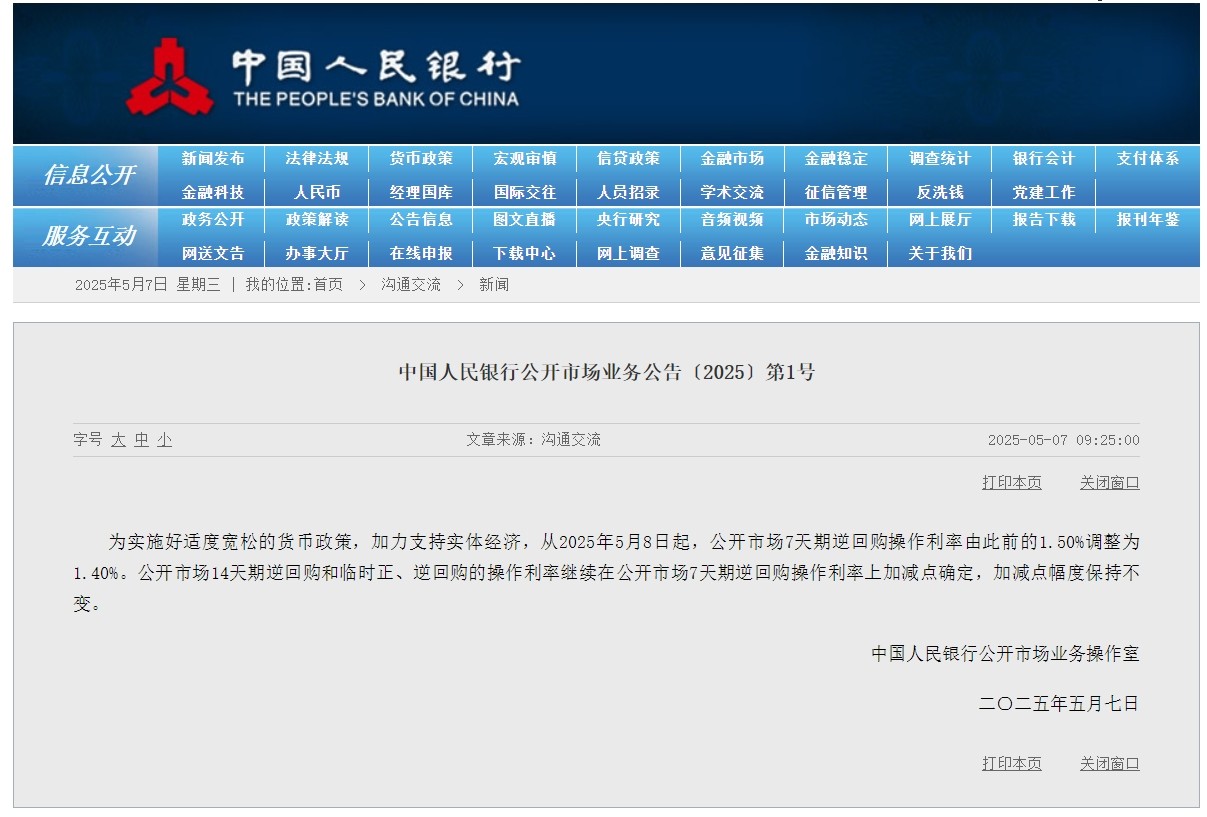Screen dimensions: 1207x817
Task: Open 公告信息 navigation item
Action: pyautogui.click(x=421, y=220)
